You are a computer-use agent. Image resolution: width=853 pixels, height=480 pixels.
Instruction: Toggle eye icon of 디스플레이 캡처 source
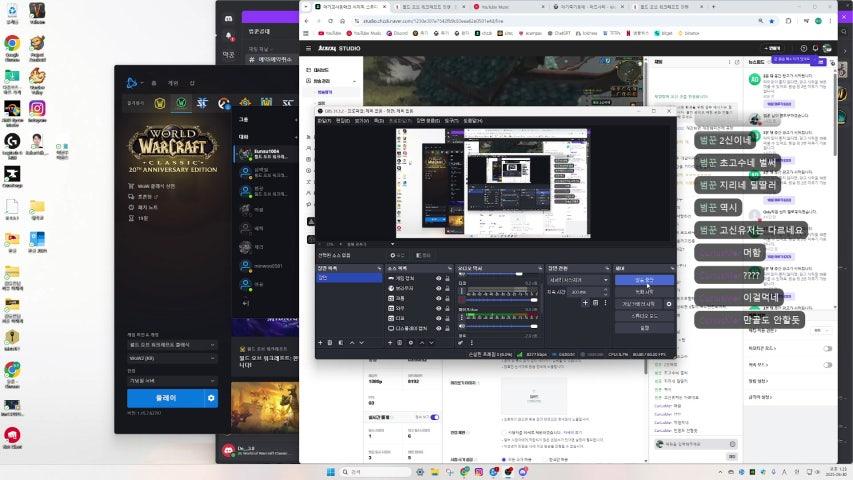(x=438, y=329)
